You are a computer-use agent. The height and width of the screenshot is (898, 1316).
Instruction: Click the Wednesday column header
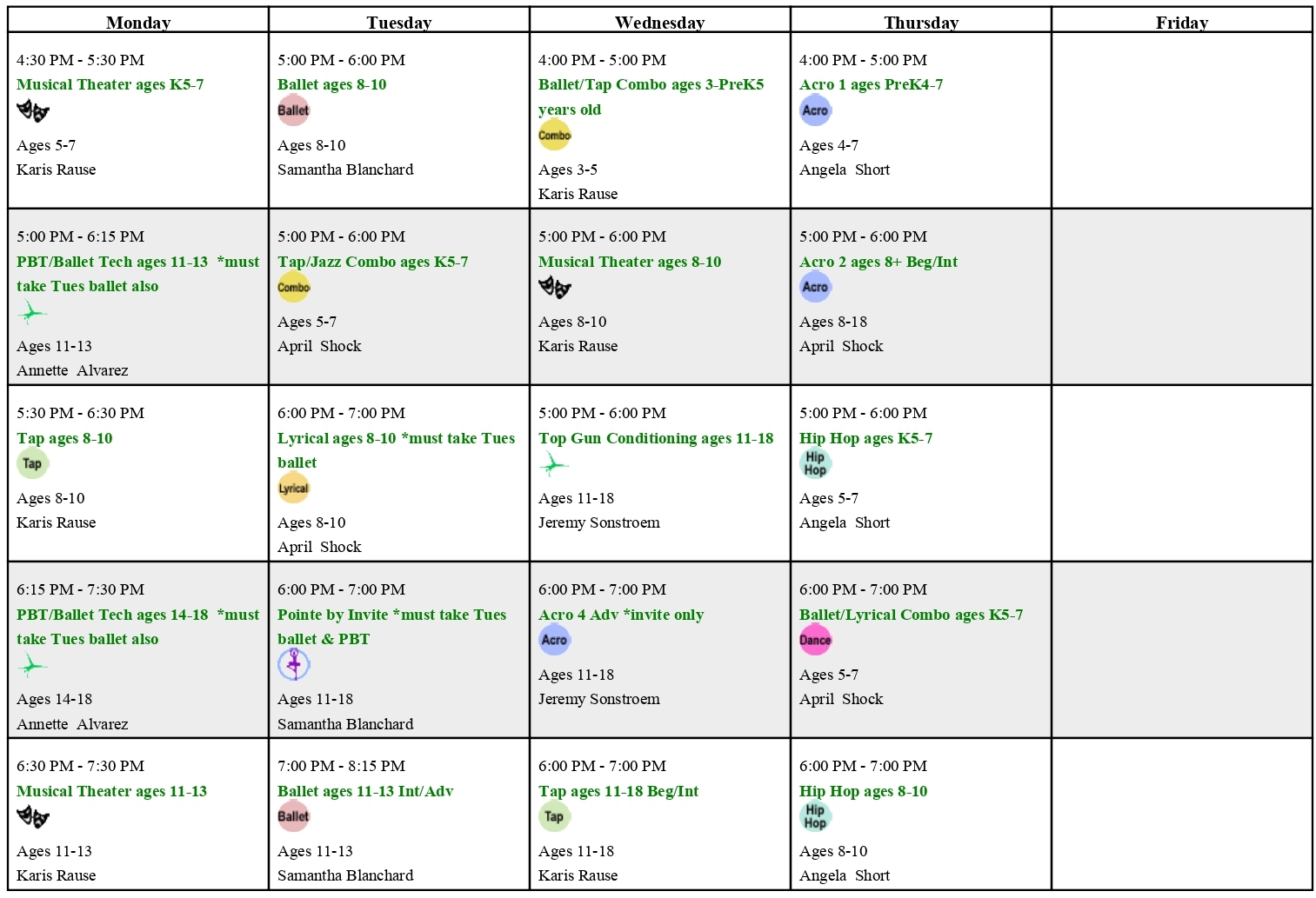(660, 21)
